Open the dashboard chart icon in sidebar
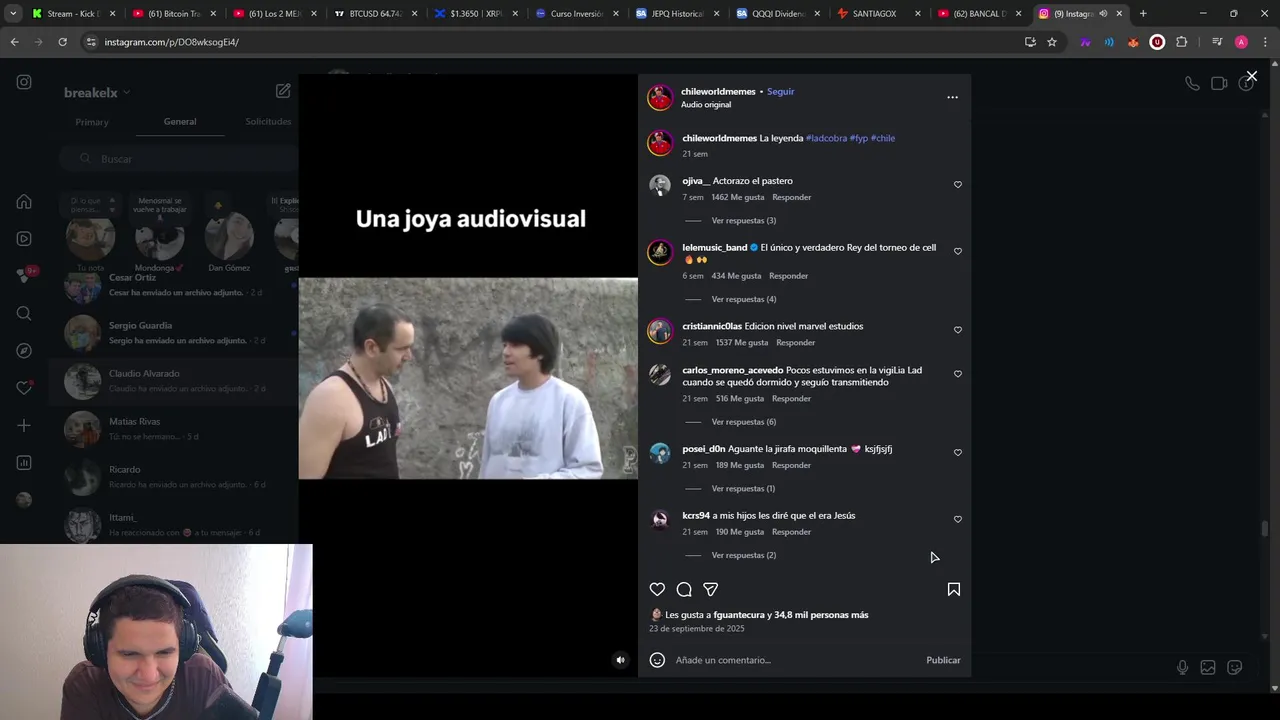The height and width of the screenshot is (720, 1280). (24, 463)
